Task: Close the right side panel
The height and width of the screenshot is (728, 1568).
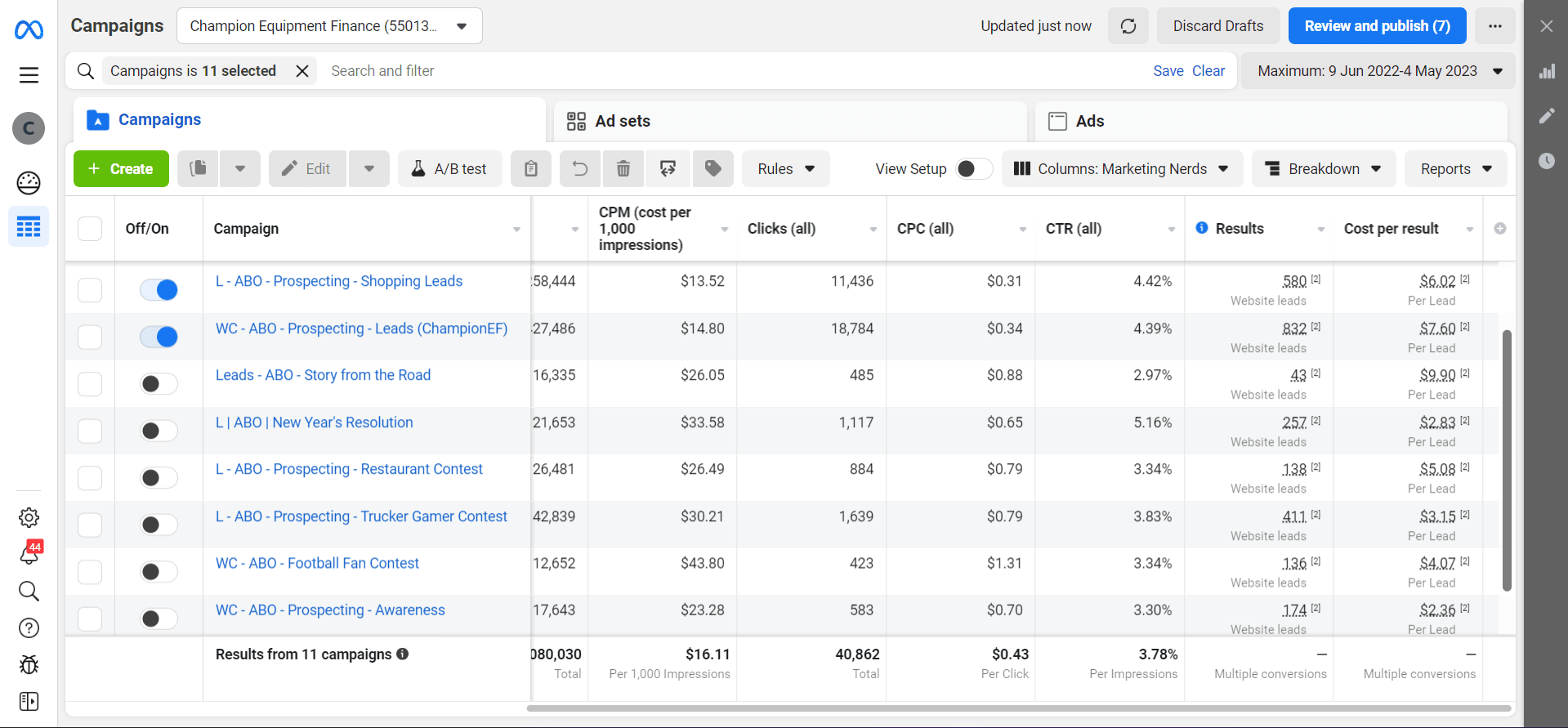Action: [1546, 26]
